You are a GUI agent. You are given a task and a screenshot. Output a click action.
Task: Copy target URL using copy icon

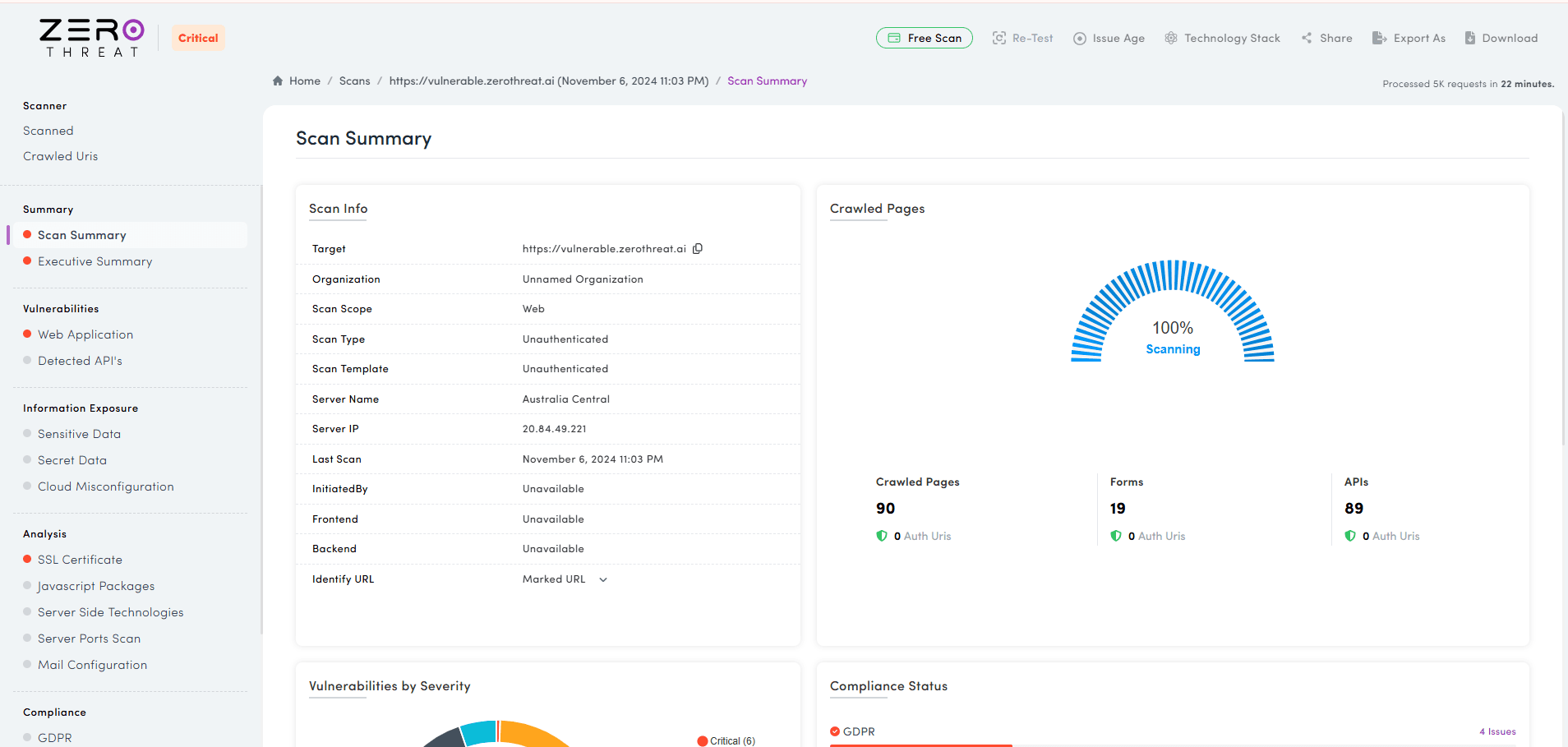[698, 248]
